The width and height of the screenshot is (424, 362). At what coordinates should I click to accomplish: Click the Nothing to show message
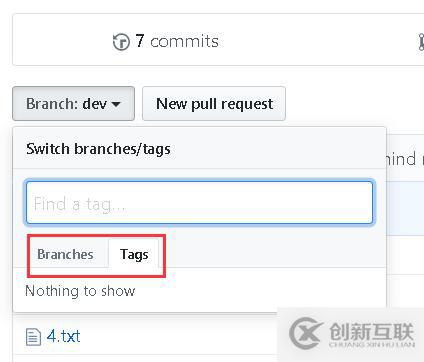tap(80, 291)
